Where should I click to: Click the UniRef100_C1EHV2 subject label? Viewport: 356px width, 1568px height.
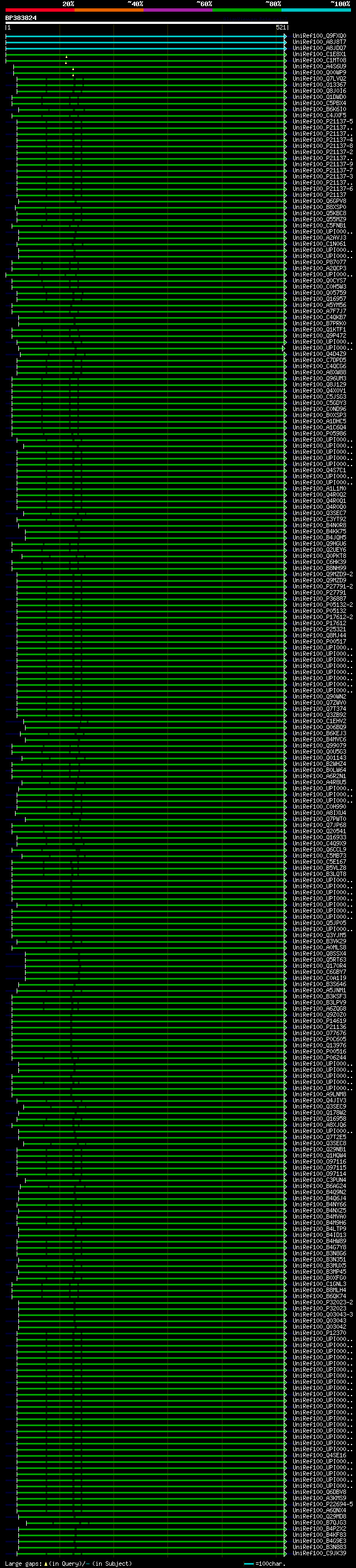point(319,721)
